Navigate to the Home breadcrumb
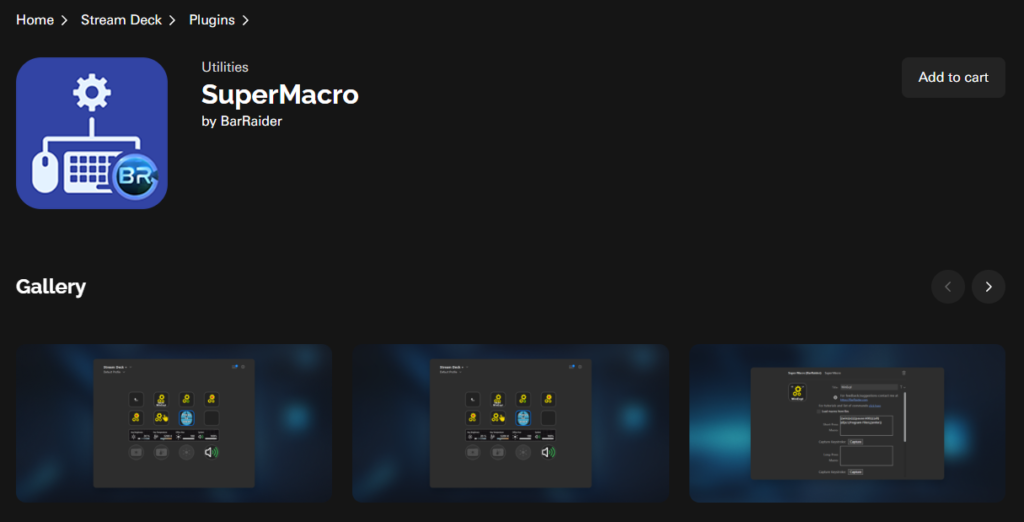 pyautogui.click(x=35, y=20)
